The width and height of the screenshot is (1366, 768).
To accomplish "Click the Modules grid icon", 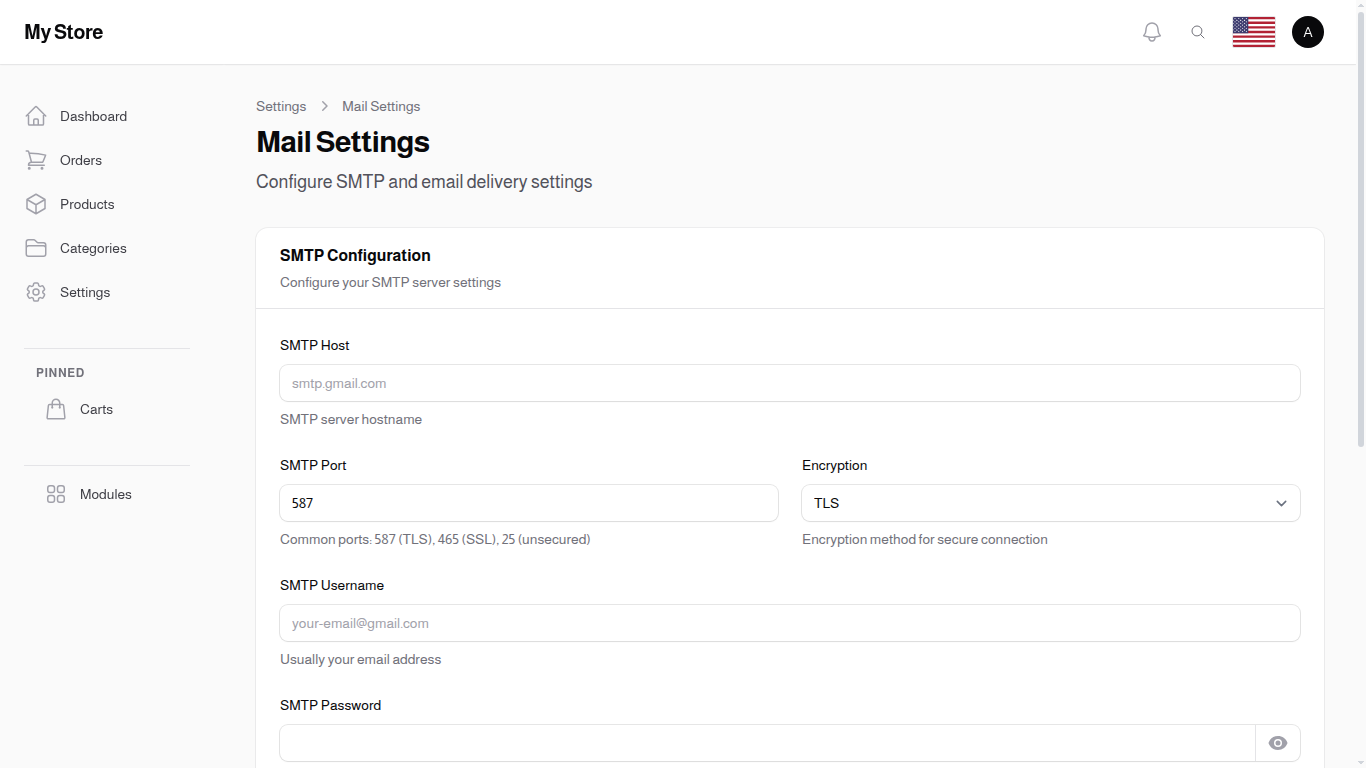I will point(56,494).
